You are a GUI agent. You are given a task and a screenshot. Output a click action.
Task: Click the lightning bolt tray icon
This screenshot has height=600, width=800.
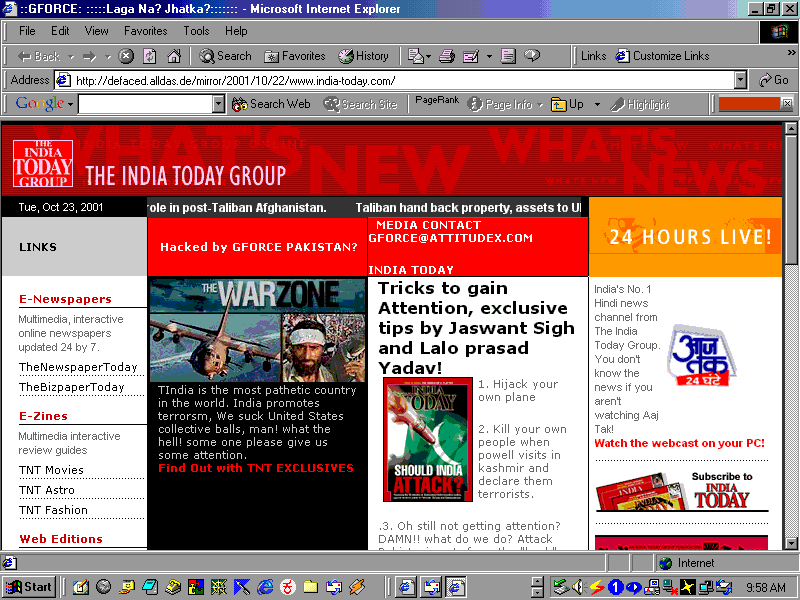point(596,588)
